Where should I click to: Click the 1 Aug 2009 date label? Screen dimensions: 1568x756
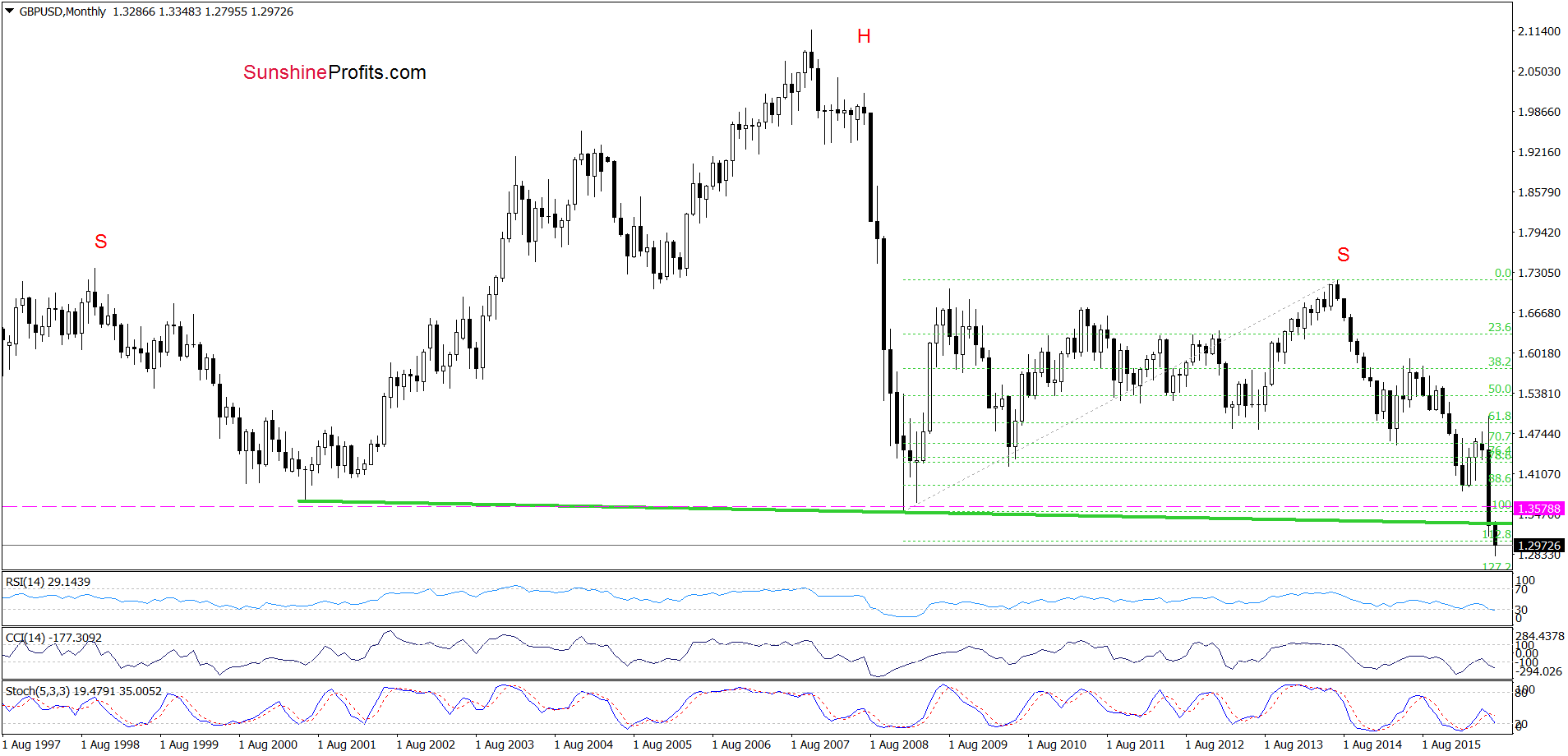[x=978, y=744]
